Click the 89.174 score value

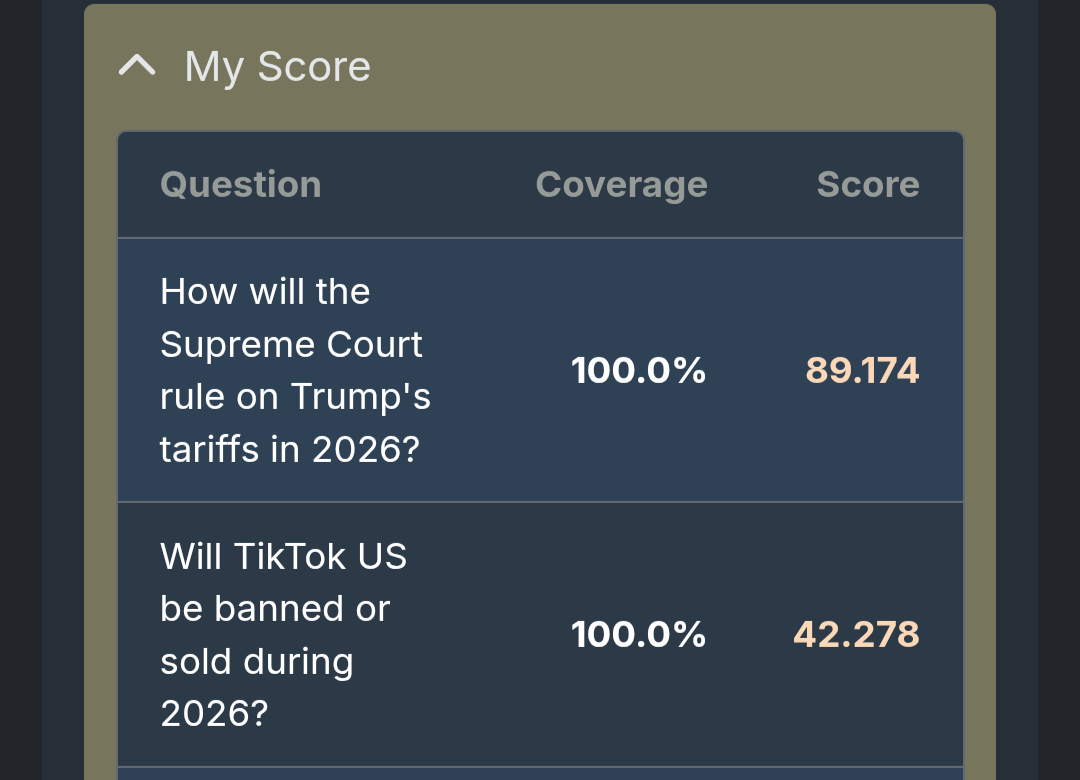[862, 371]
